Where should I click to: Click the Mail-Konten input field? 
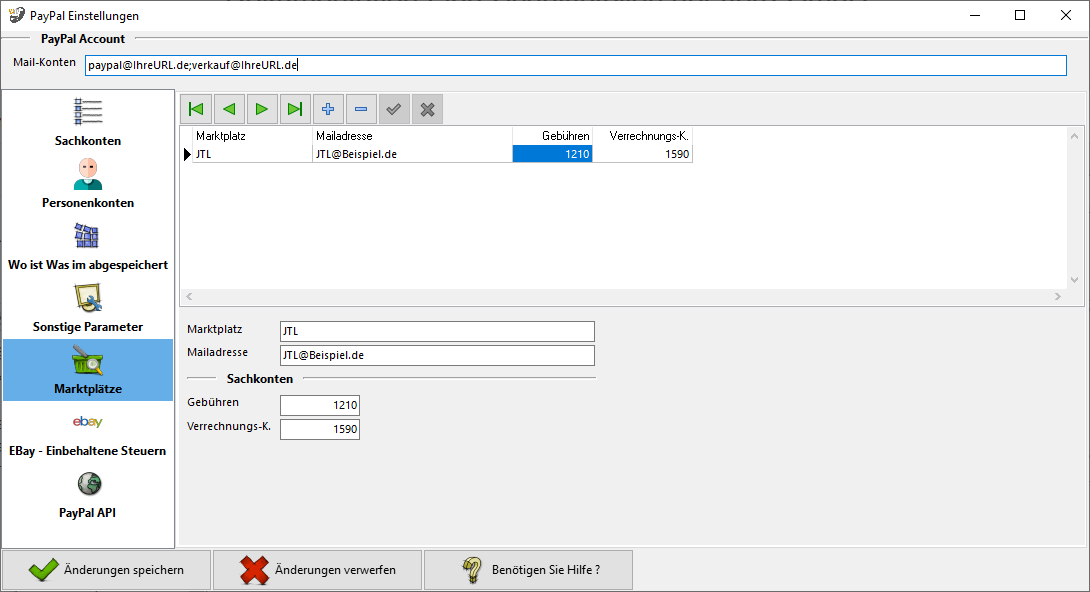[x=575, y=65]
